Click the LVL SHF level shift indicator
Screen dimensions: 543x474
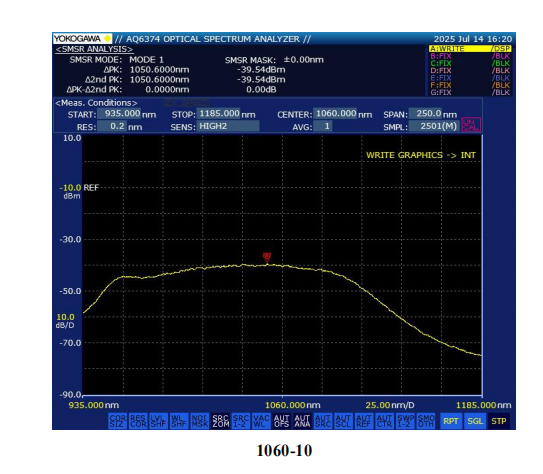click(159, 421)
